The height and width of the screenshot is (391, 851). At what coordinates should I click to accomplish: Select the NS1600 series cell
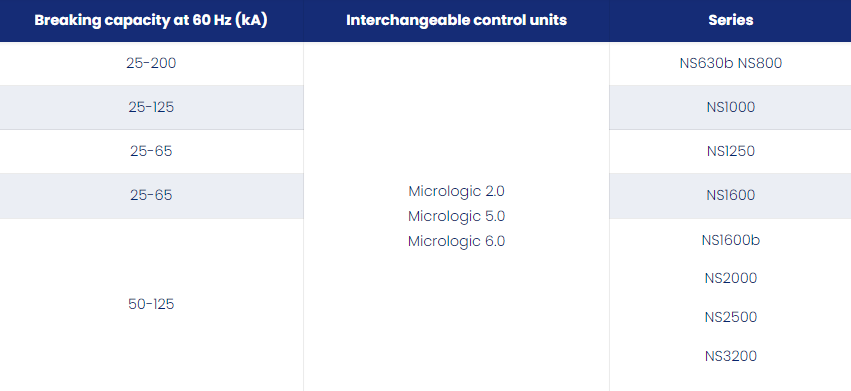point(731,195)
